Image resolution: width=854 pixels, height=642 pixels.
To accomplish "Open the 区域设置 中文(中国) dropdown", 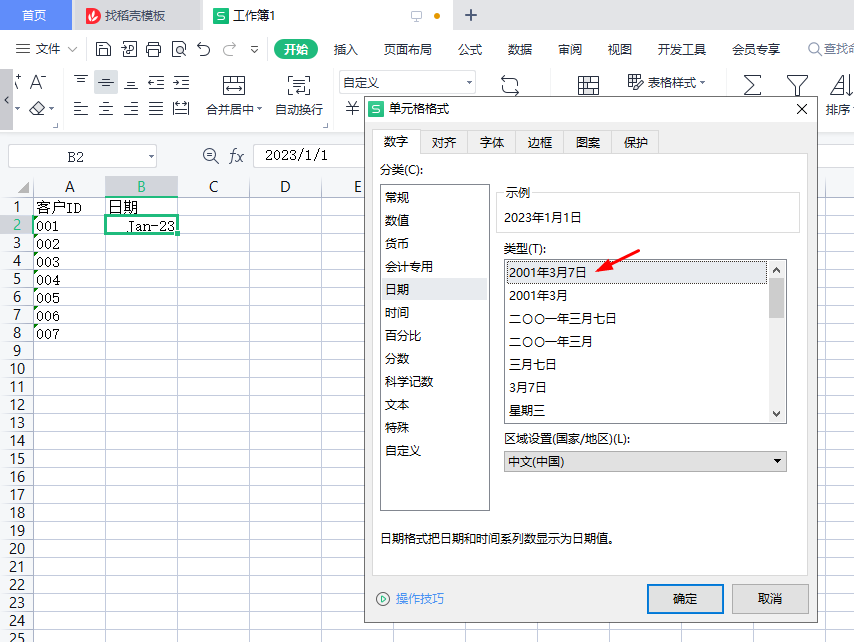I will [645, 461].
